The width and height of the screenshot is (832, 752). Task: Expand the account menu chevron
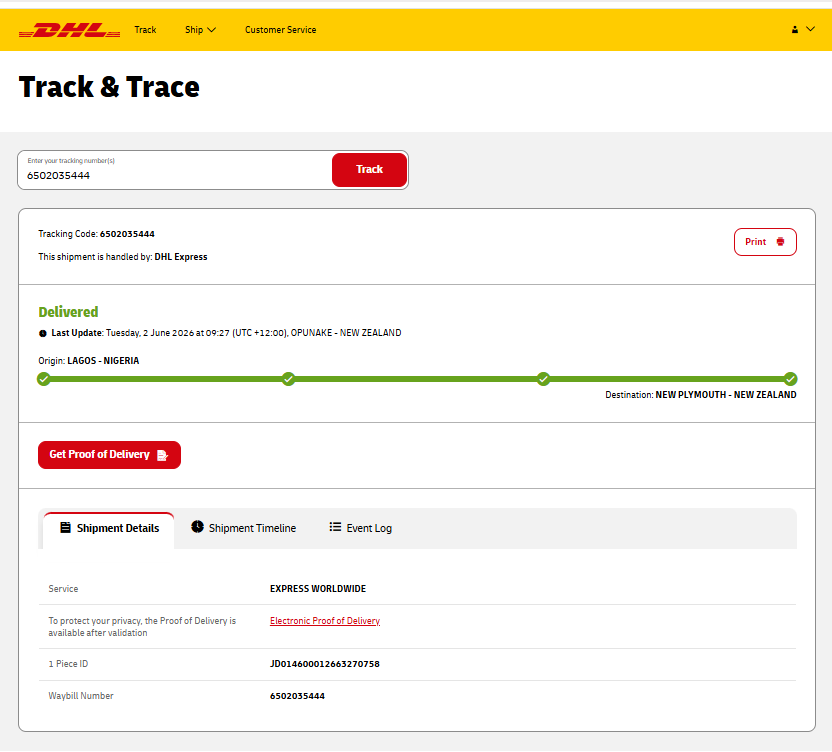pos(810,29)
